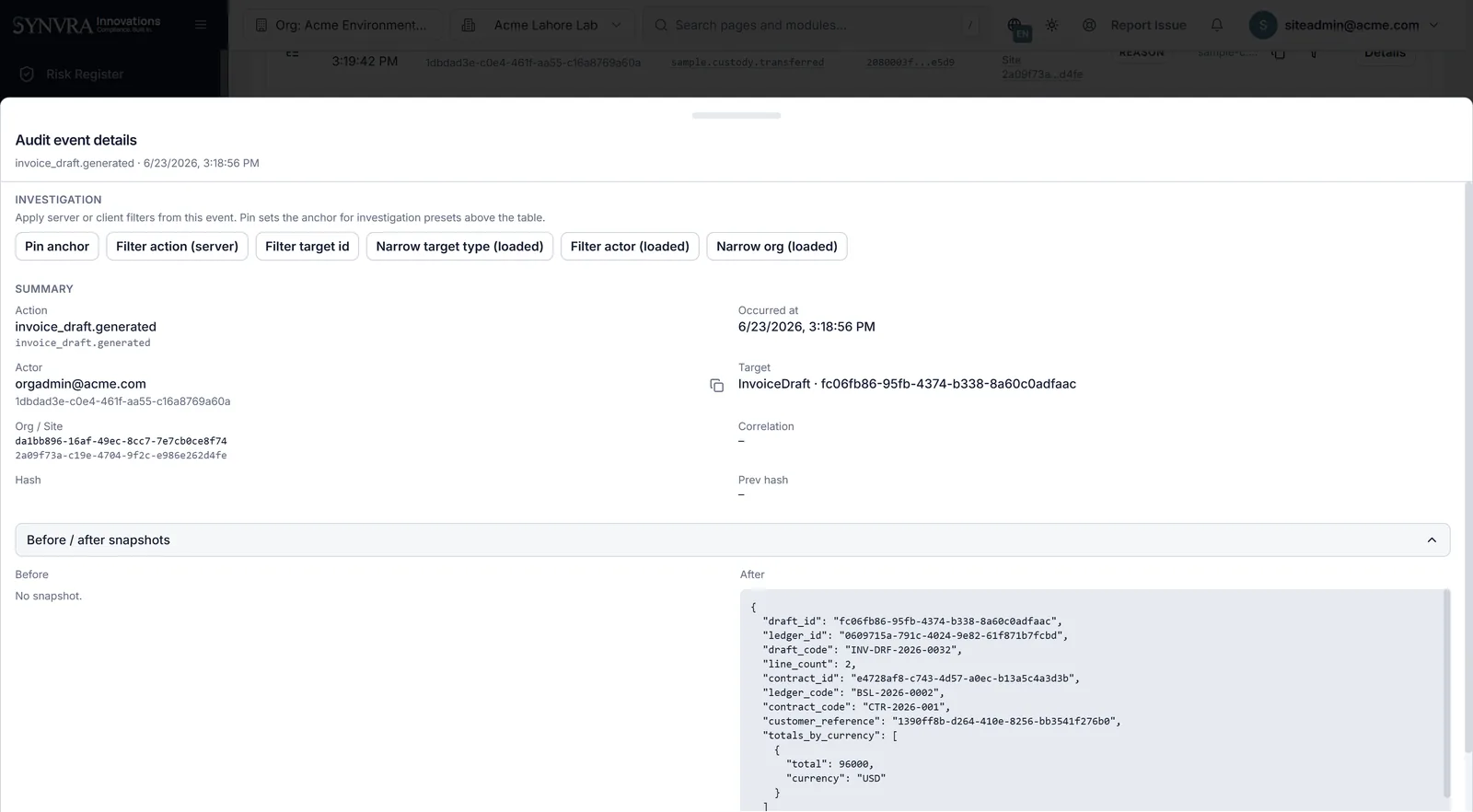
Task: Apply Filter action (server)
Action: (177, 247)
